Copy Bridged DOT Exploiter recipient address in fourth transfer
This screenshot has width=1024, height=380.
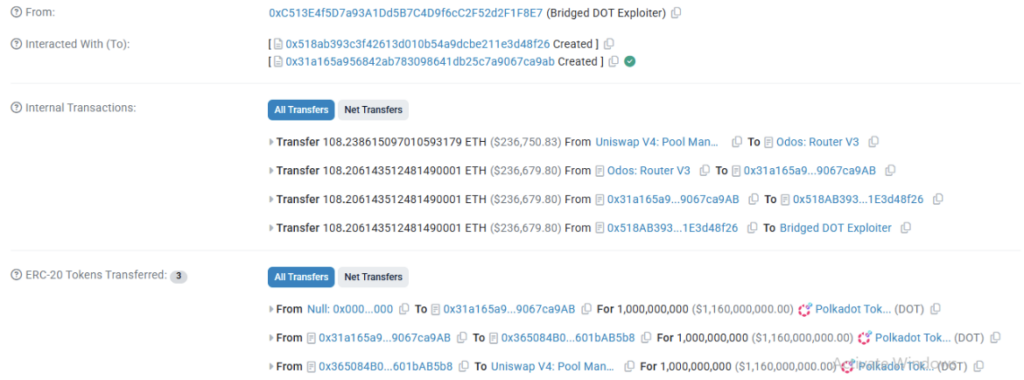905,228
